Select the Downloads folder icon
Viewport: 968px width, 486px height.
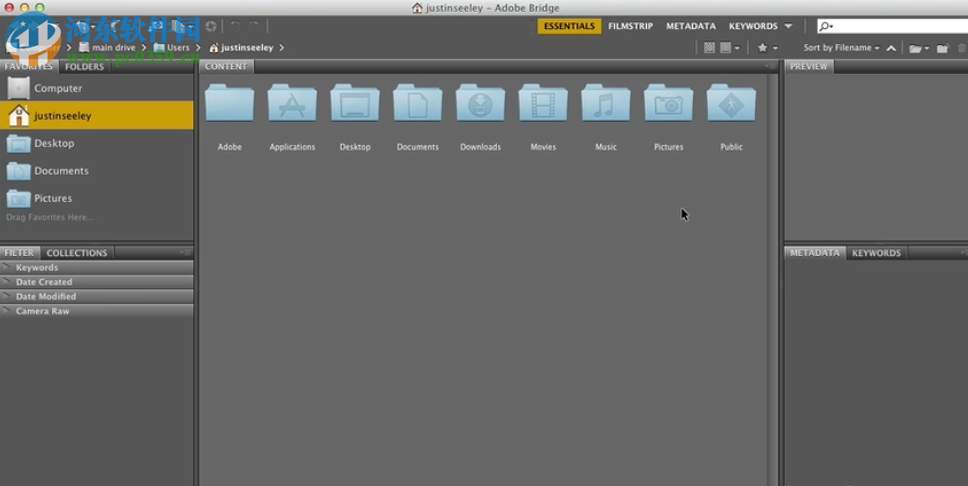[x=480, y=103]
